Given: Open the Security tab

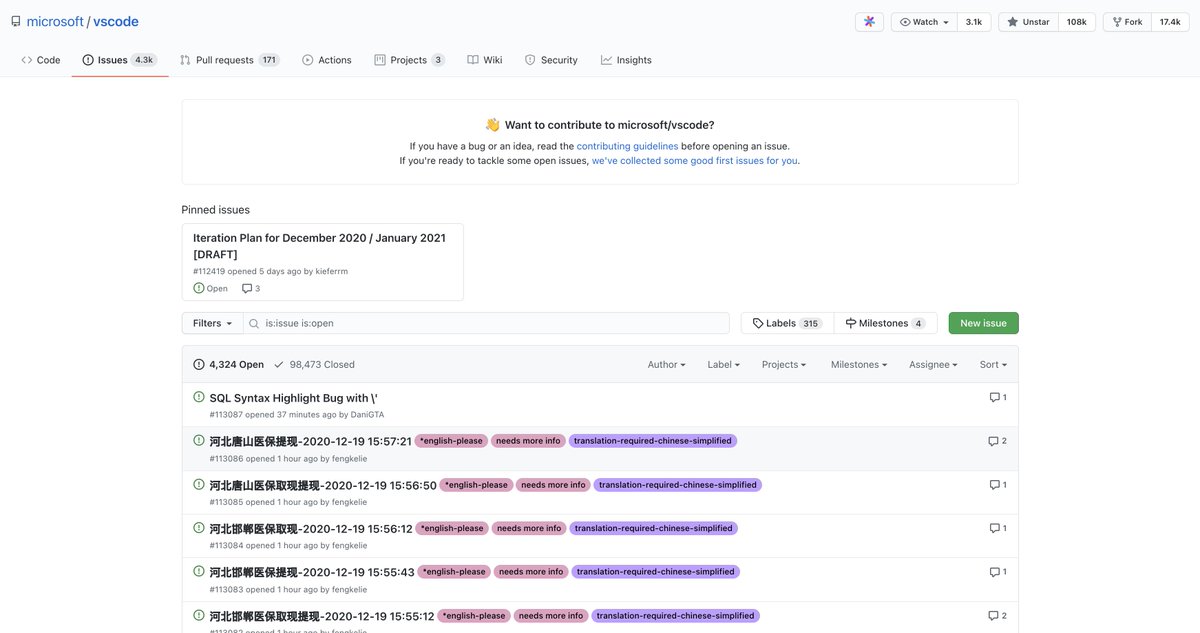Looking at the screenshot, I should pyautogui.click(x=551, y=60).
